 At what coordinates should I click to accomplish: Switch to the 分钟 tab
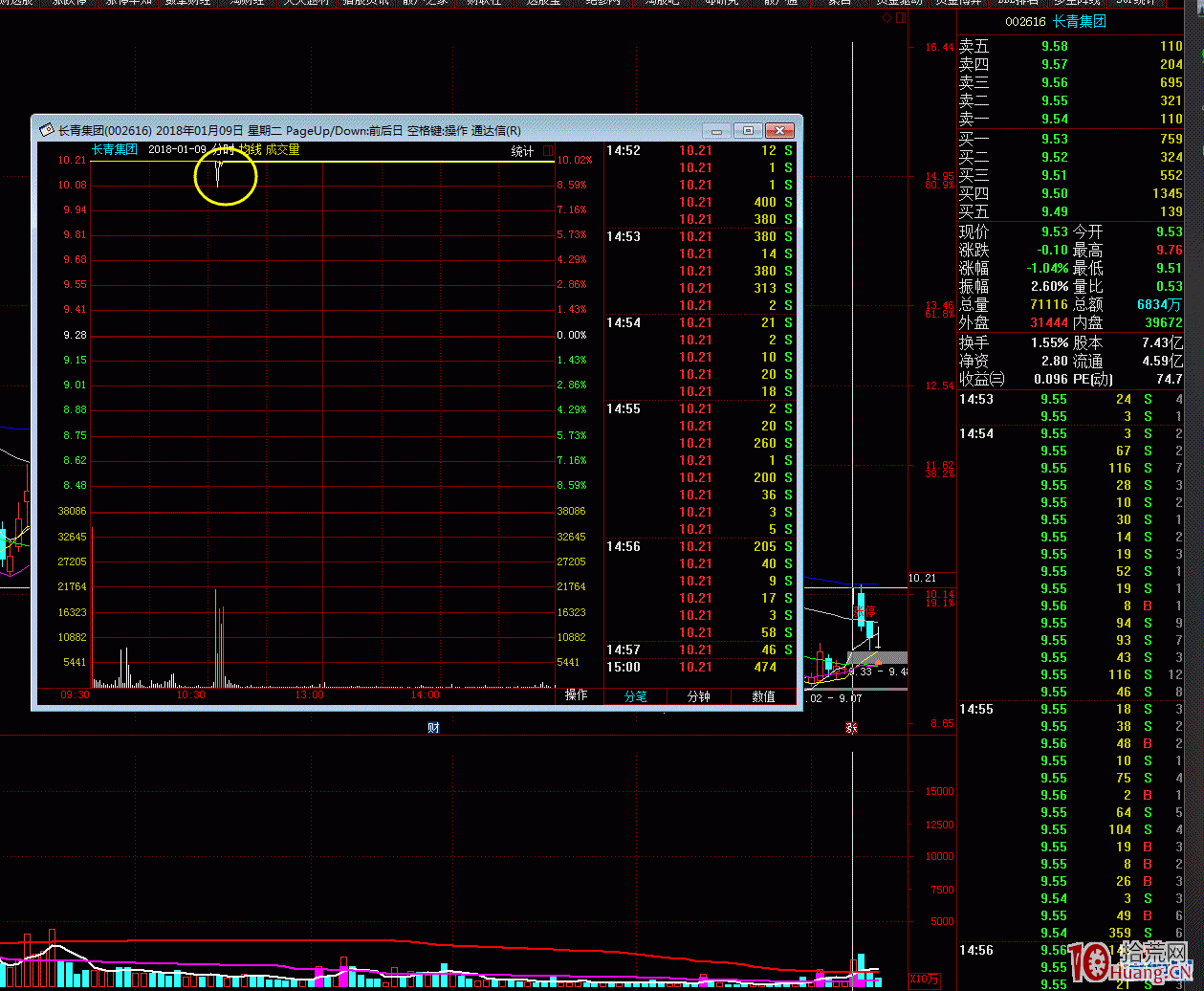699,696
